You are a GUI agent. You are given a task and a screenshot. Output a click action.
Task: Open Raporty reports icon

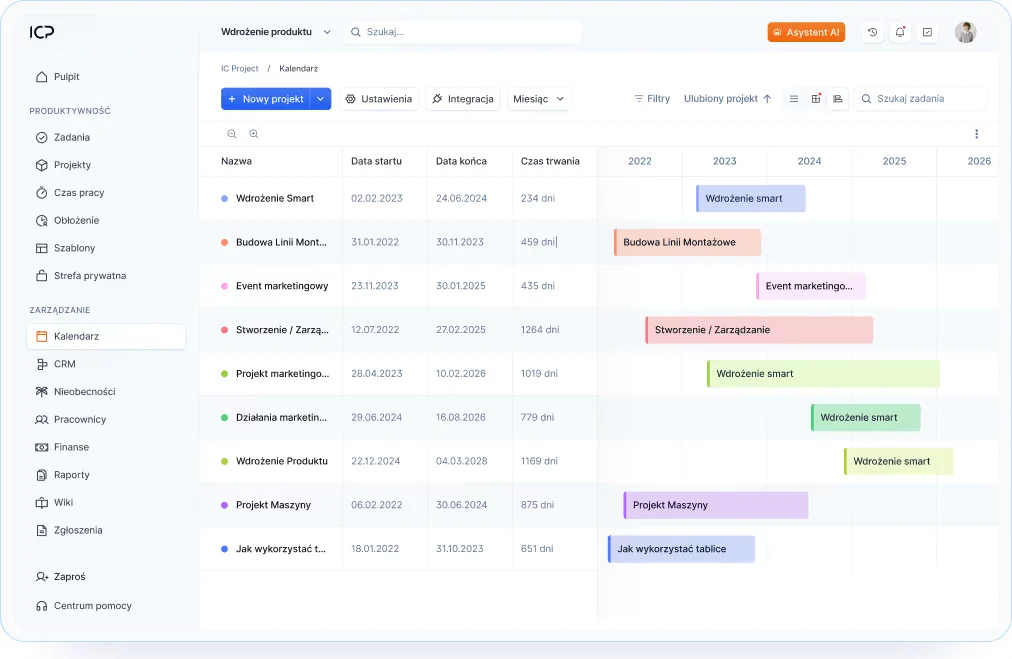(42, 475)
